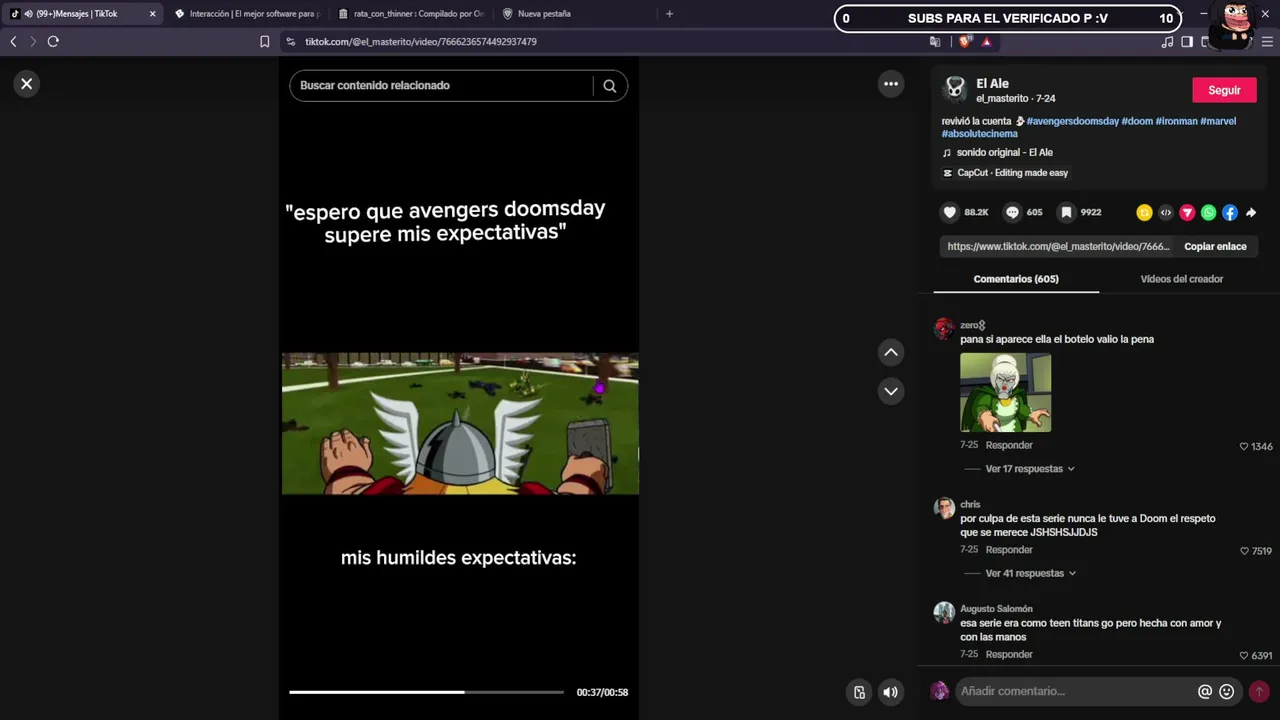The width and height of the screenshot is (1280, 720).
Task: Go to the next video with down arrow
Action: (x=891, y=391)
